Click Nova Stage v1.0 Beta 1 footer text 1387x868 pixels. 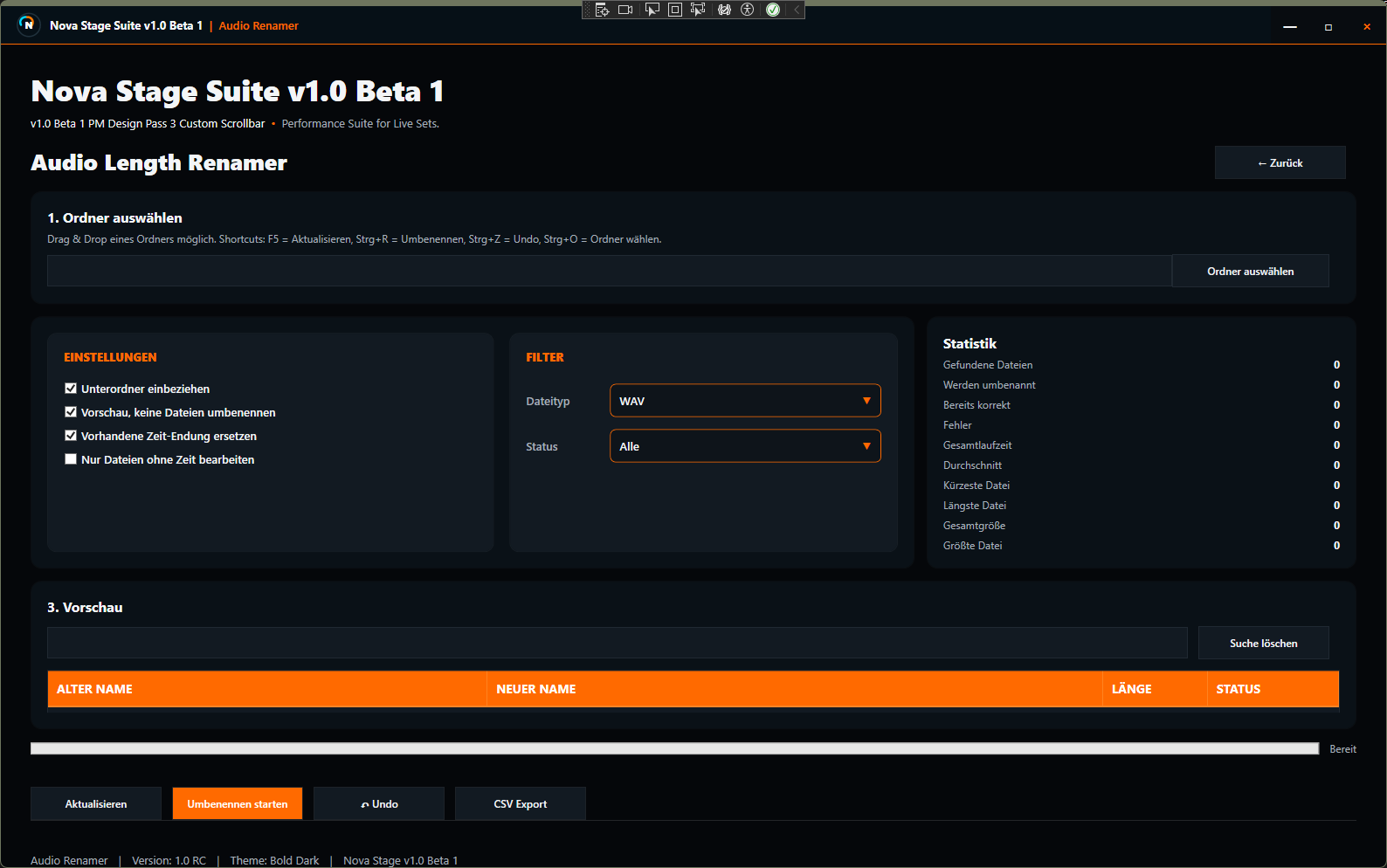point(400,860)
